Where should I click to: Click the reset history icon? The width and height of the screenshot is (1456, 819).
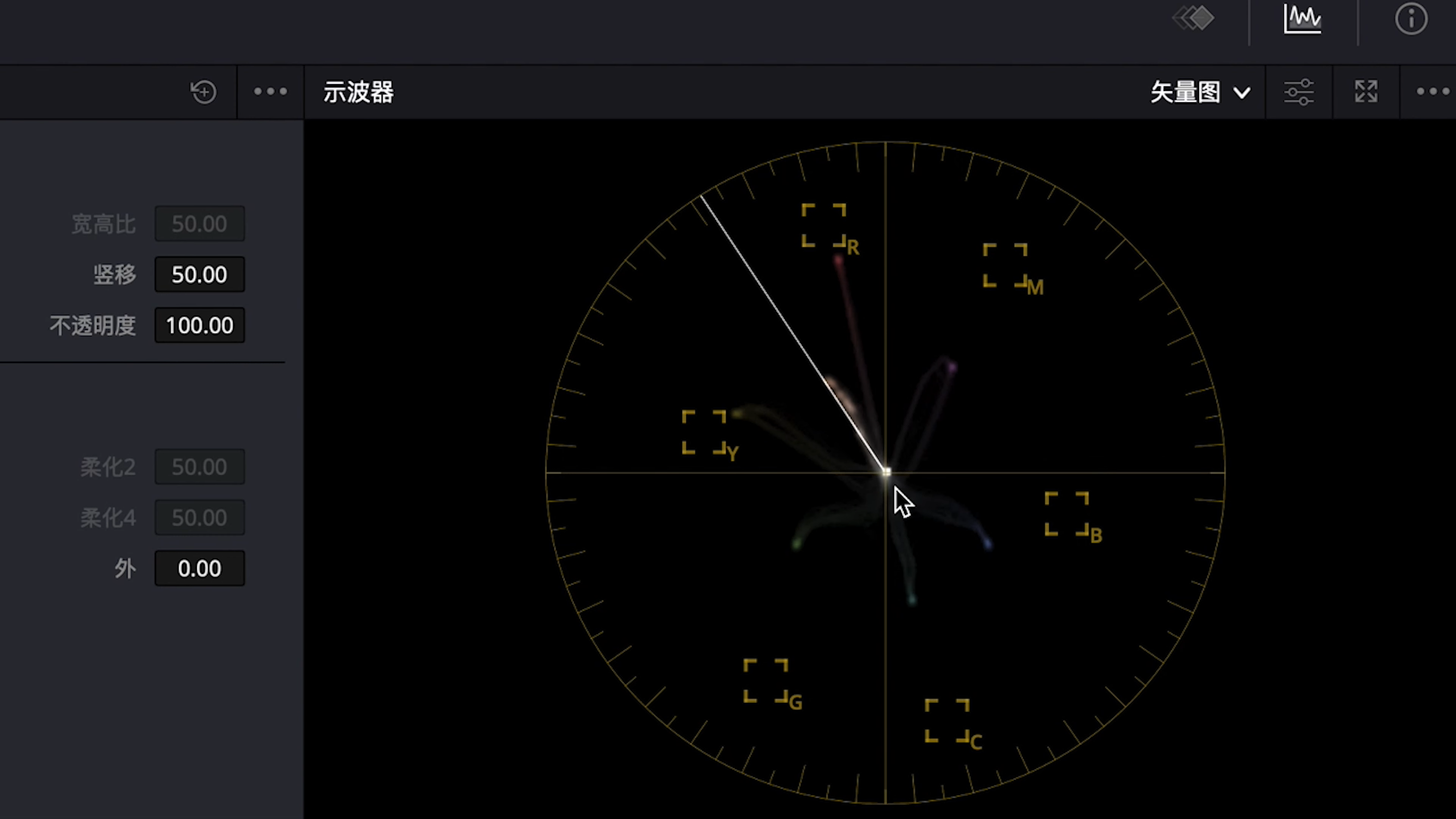click(x=203, y=91)
